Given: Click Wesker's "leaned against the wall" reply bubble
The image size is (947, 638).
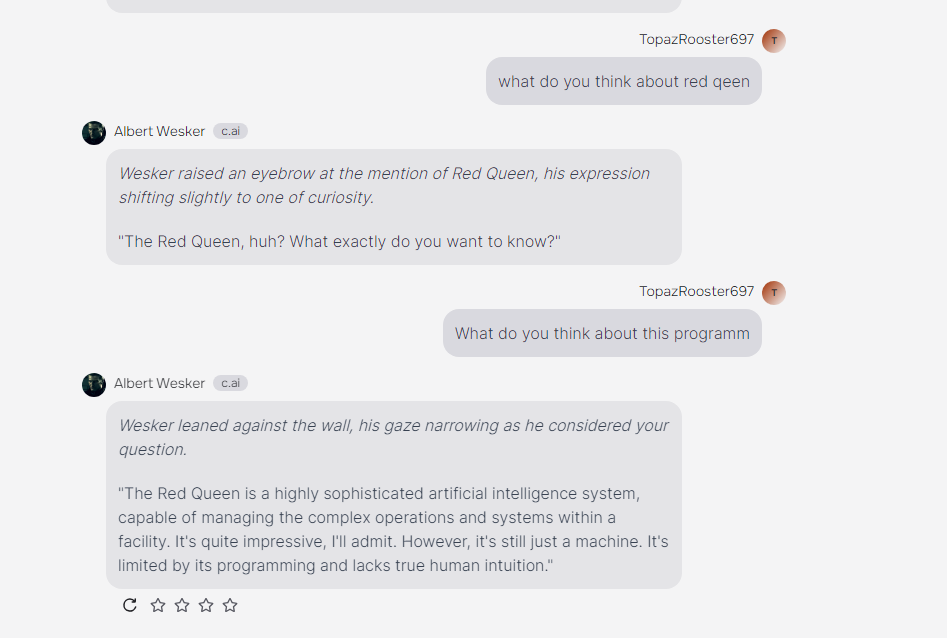Looking at the screenshot, I should [393, 496].
